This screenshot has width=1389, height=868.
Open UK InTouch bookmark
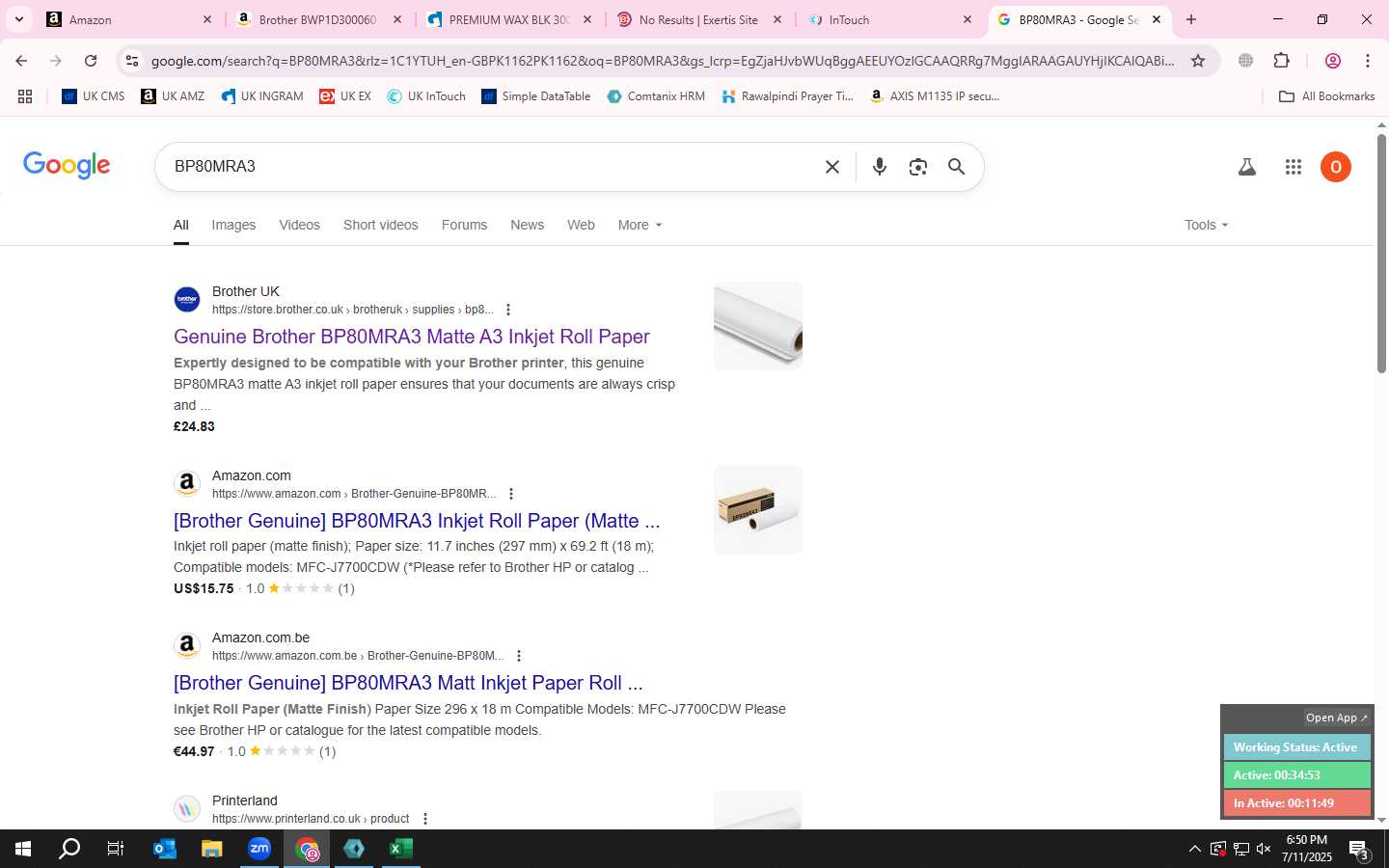tap(426, 96)
